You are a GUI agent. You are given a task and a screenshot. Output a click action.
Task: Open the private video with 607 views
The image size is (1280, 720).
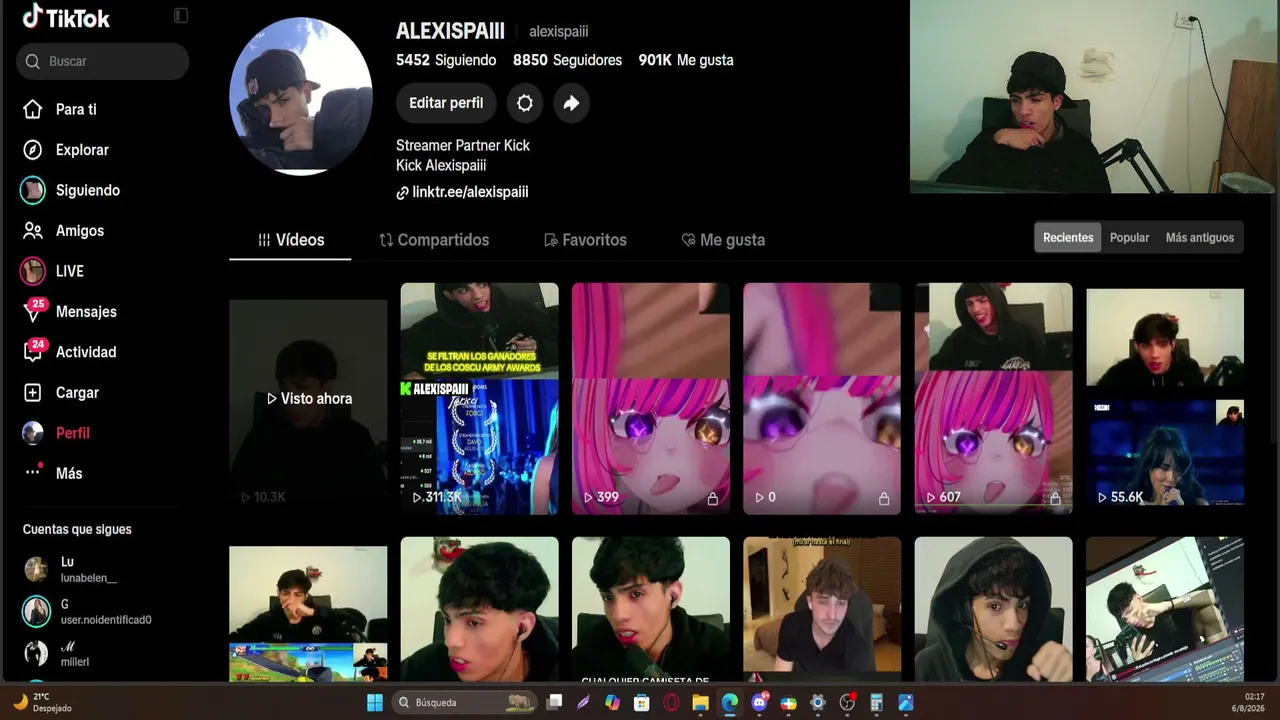click(994, 399)
